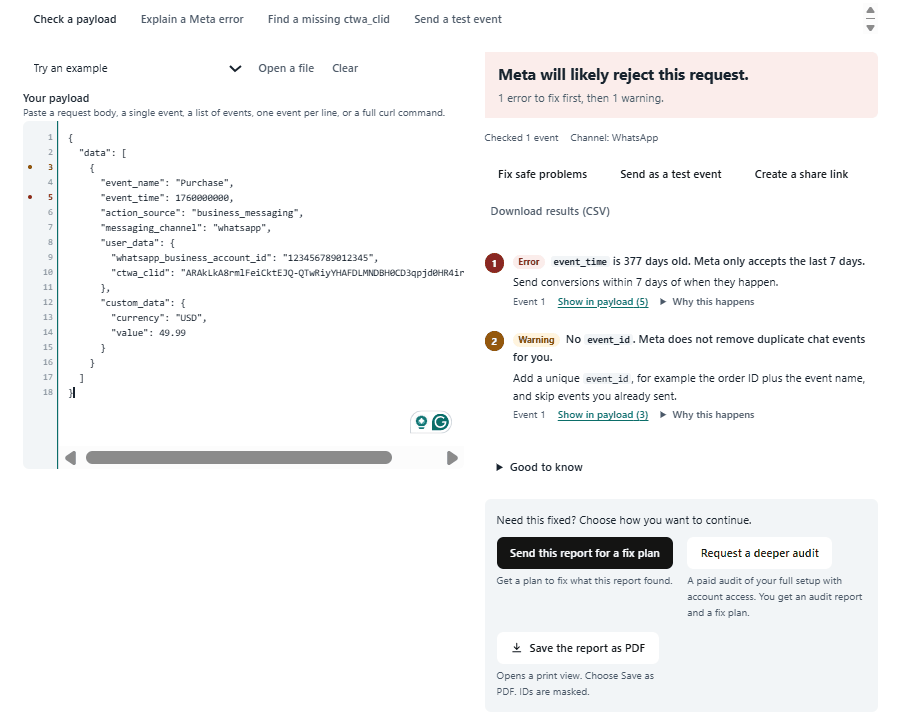Click the warning number 2 badge
Image resolution: width=900 pixels, height=721 pixels.
tap(494, 341)
